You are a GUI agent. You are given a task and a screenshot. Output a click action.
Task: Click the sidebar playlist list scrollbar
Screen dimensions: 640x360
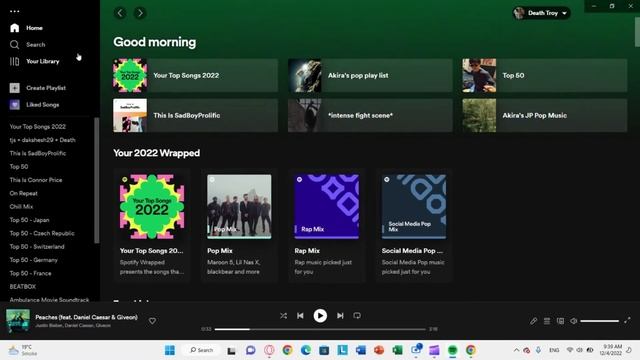point(97,180)
